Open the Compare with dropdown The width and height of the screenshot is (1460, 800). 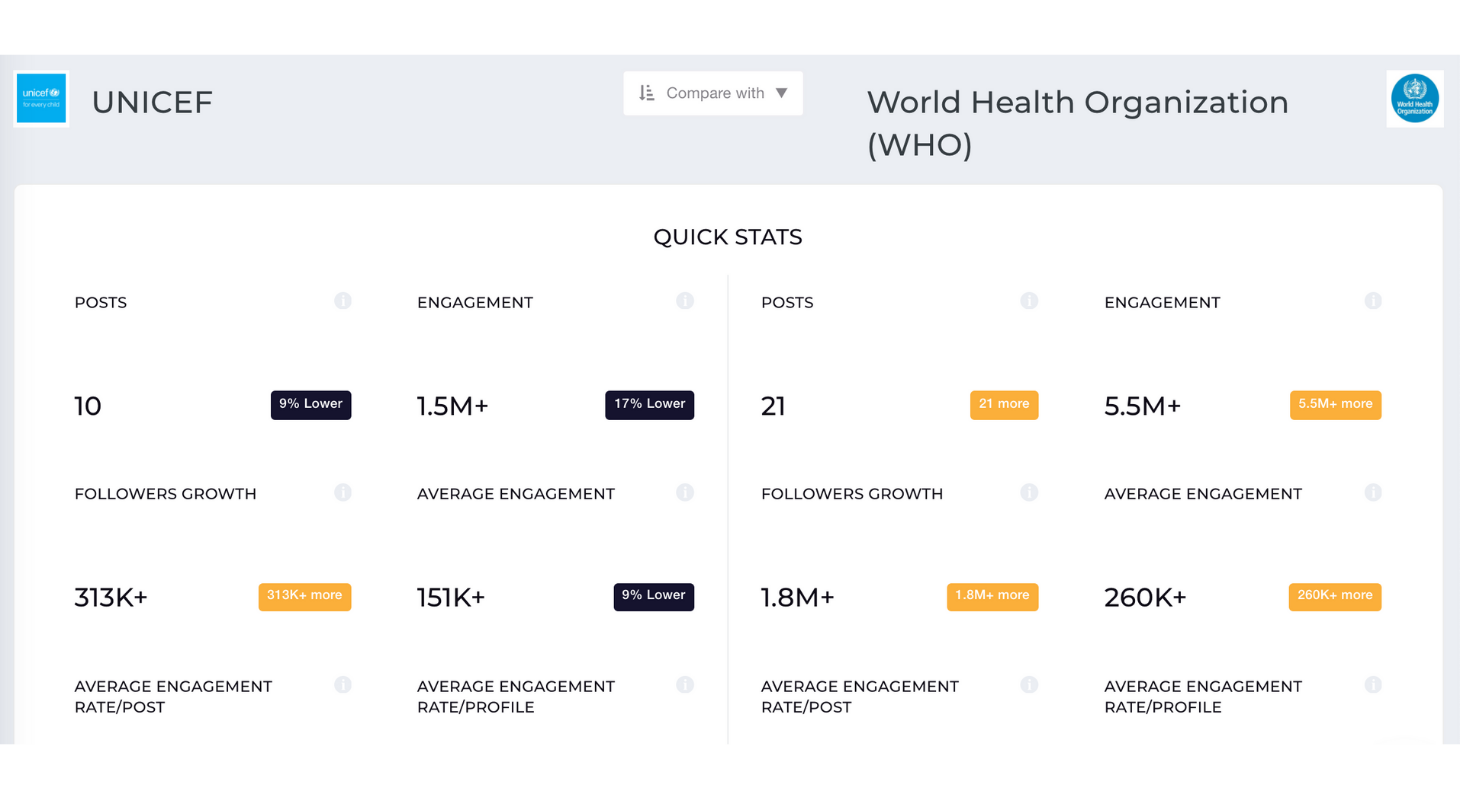713,93
